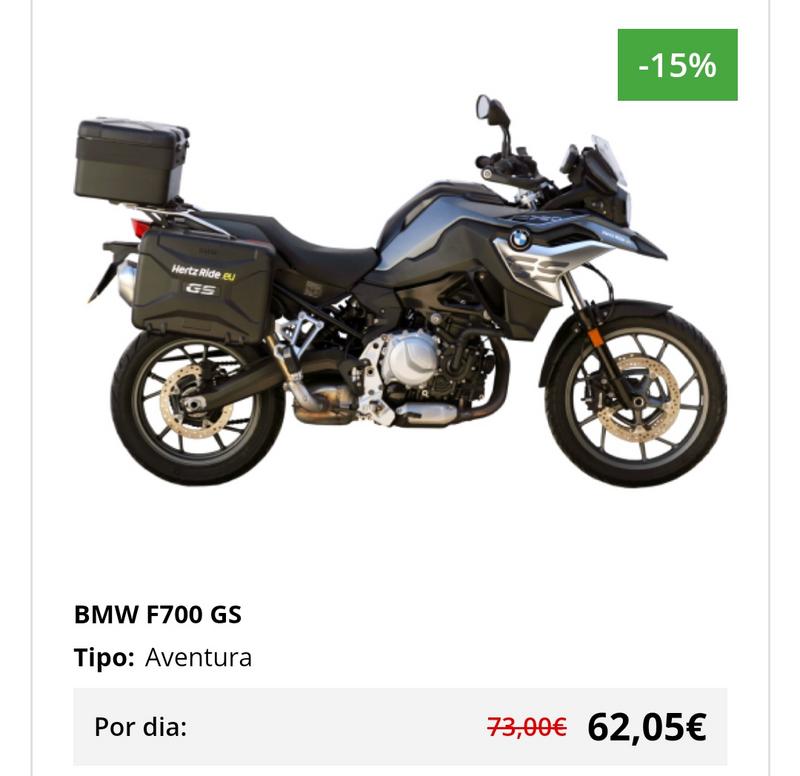Click the green -15% discount badge

pyautogui.click(x=677, y=65)
